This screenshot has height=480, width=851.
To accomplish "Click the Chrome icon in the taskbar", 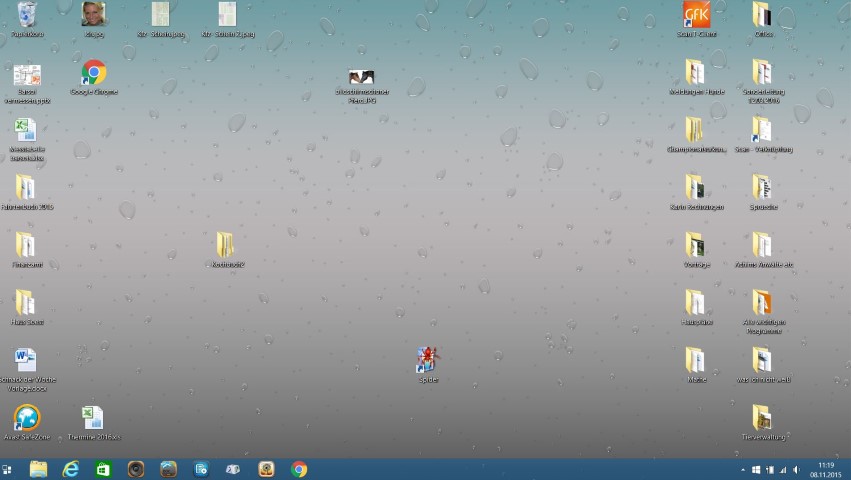I will tap(298, 469).
